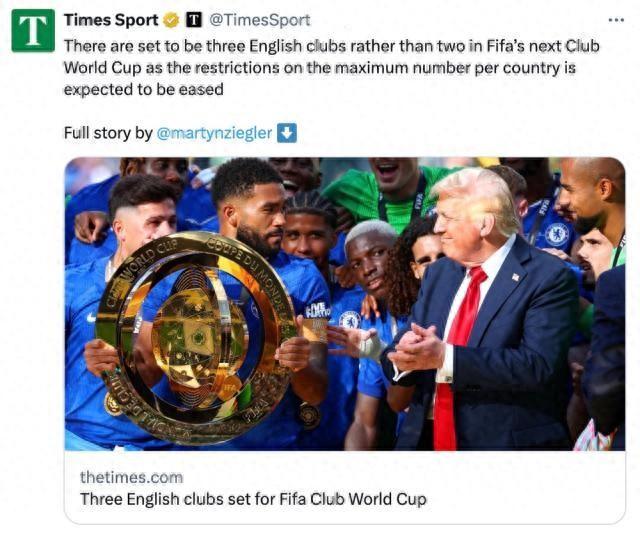Viewport: 640px width, 533px height.
Task: Click the black Times affiliate badge
Action: coord(194,20)
